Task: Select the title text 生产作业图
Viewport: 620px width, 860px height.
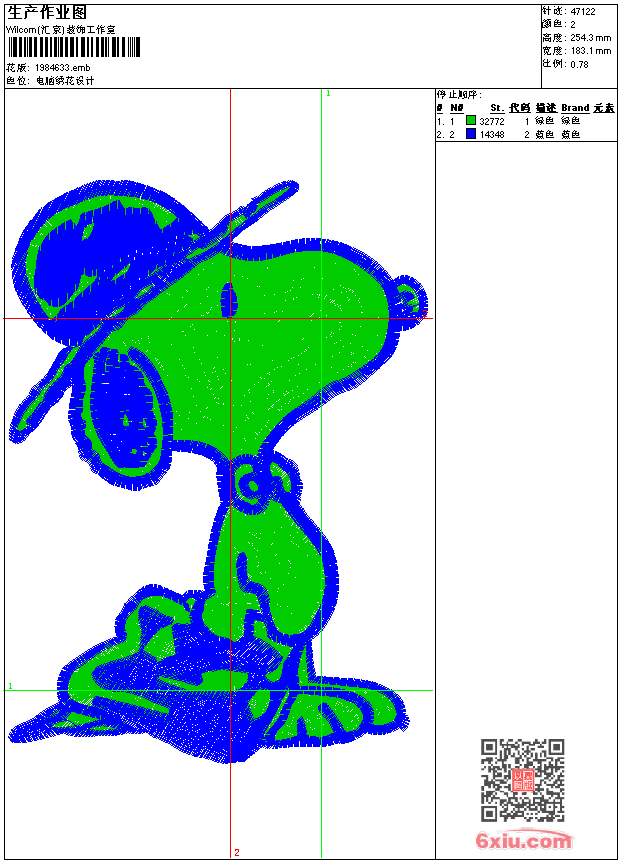Action: pyautogui.click(x=47, y=13)
